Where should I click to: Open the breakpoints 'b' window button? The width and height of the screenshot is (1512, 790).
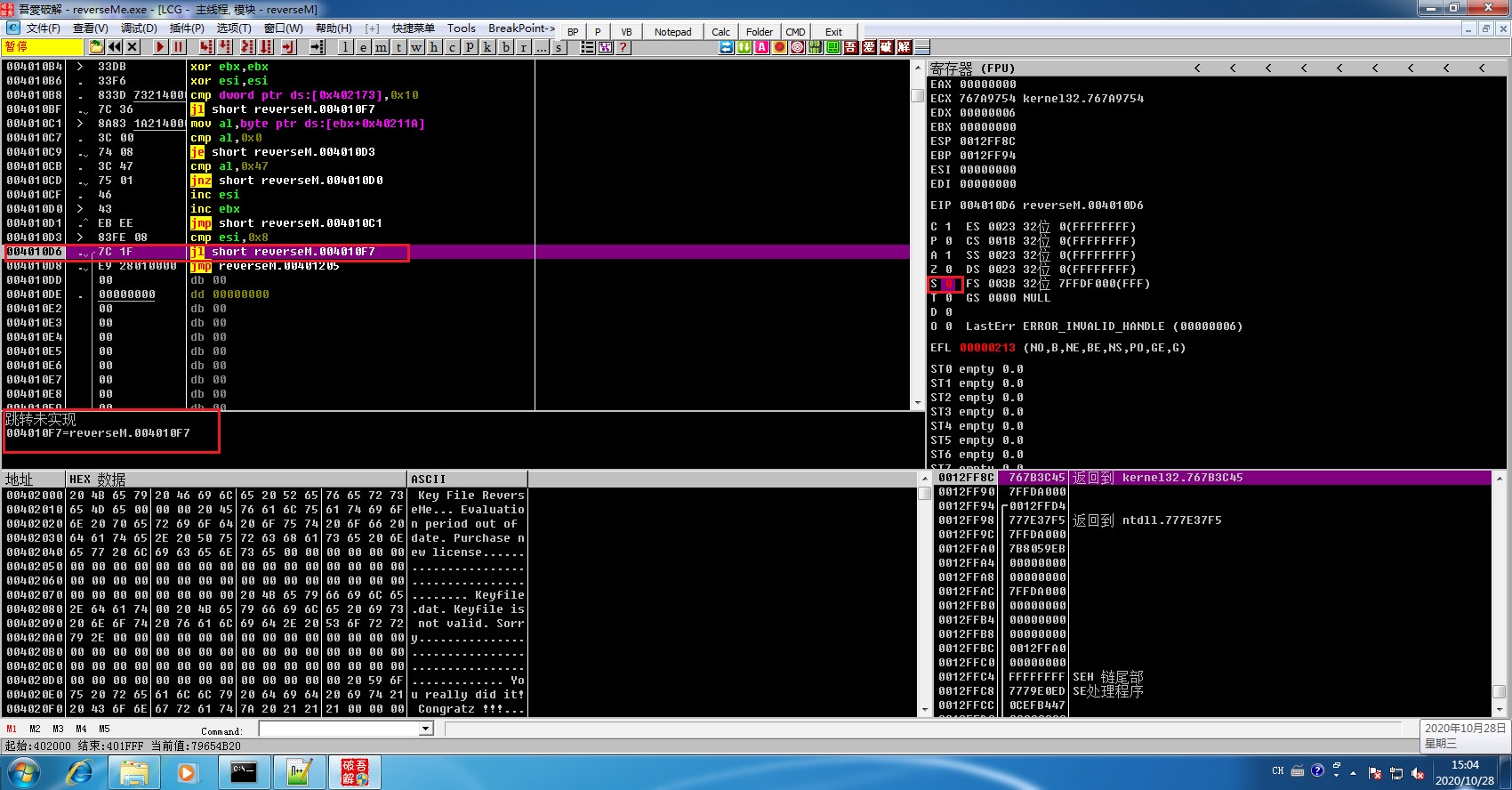point(506,47)
